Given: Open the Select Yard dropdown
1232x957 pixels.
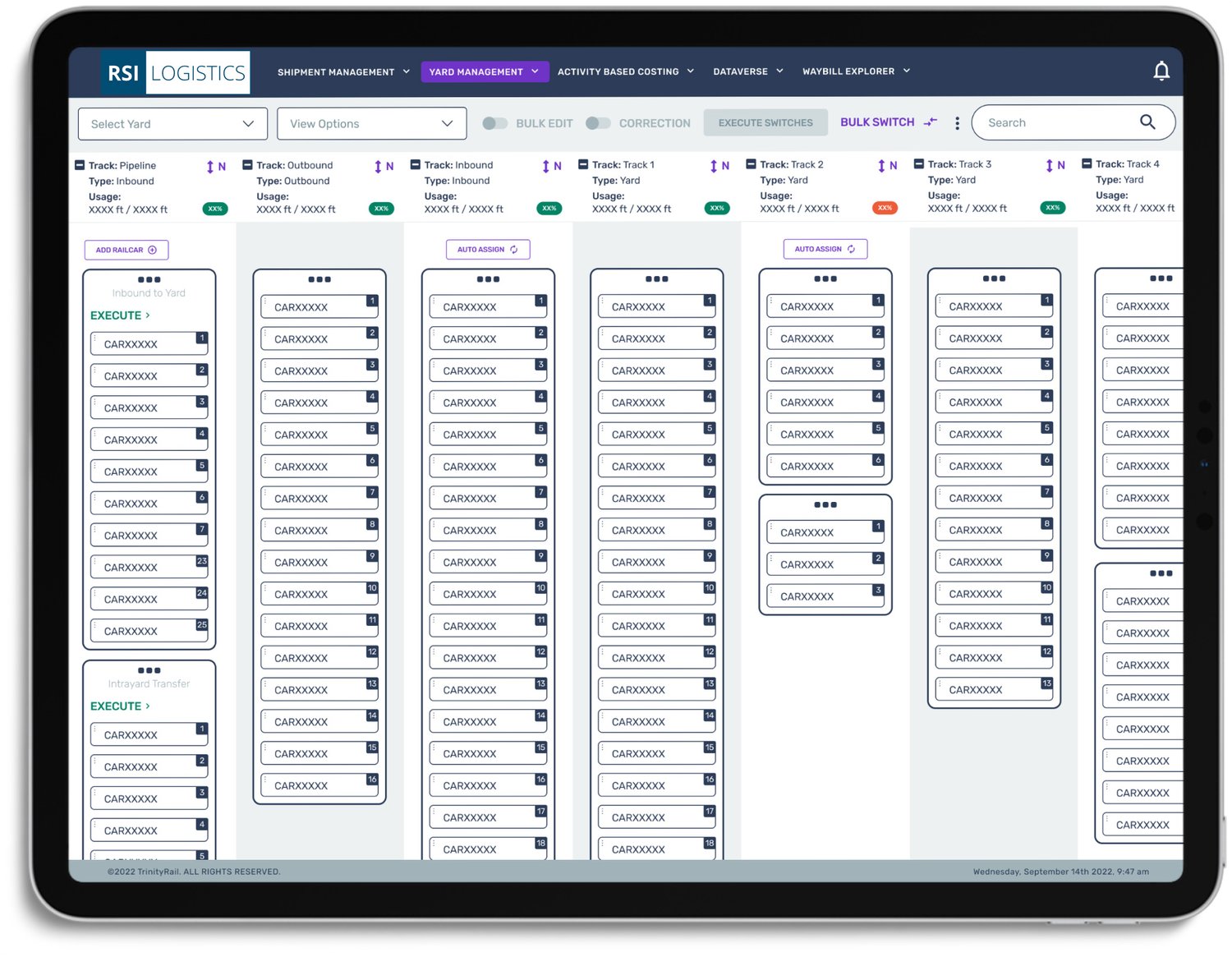Looking at the screenshot, I should (172, 124).
